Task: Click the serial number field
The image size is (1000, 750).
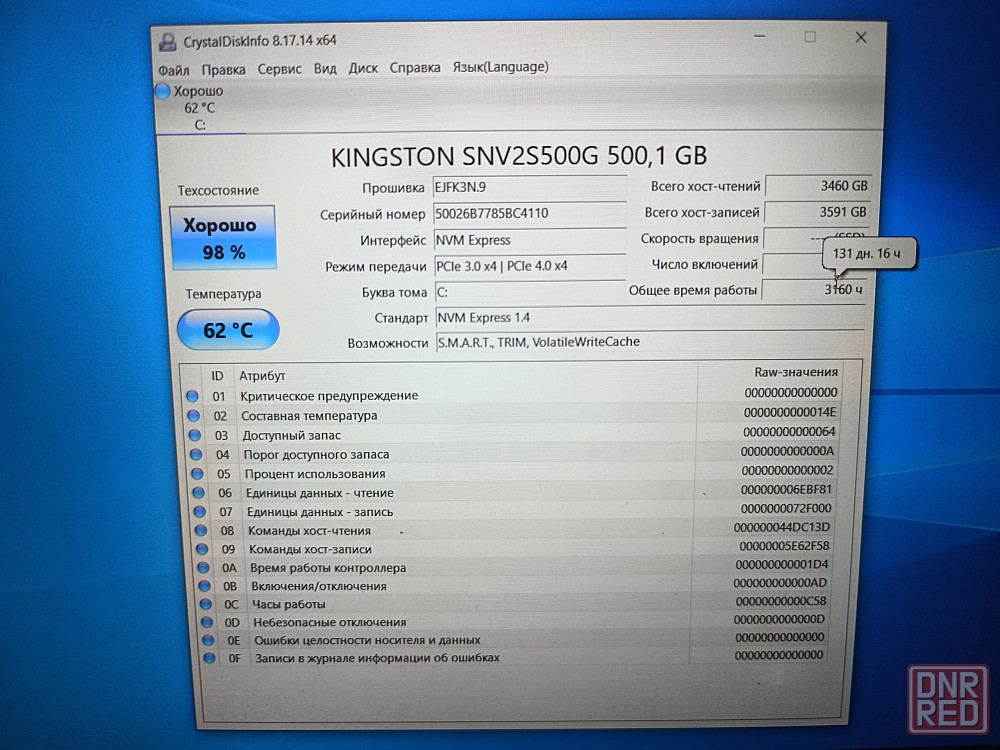Action: coord(529,213)
